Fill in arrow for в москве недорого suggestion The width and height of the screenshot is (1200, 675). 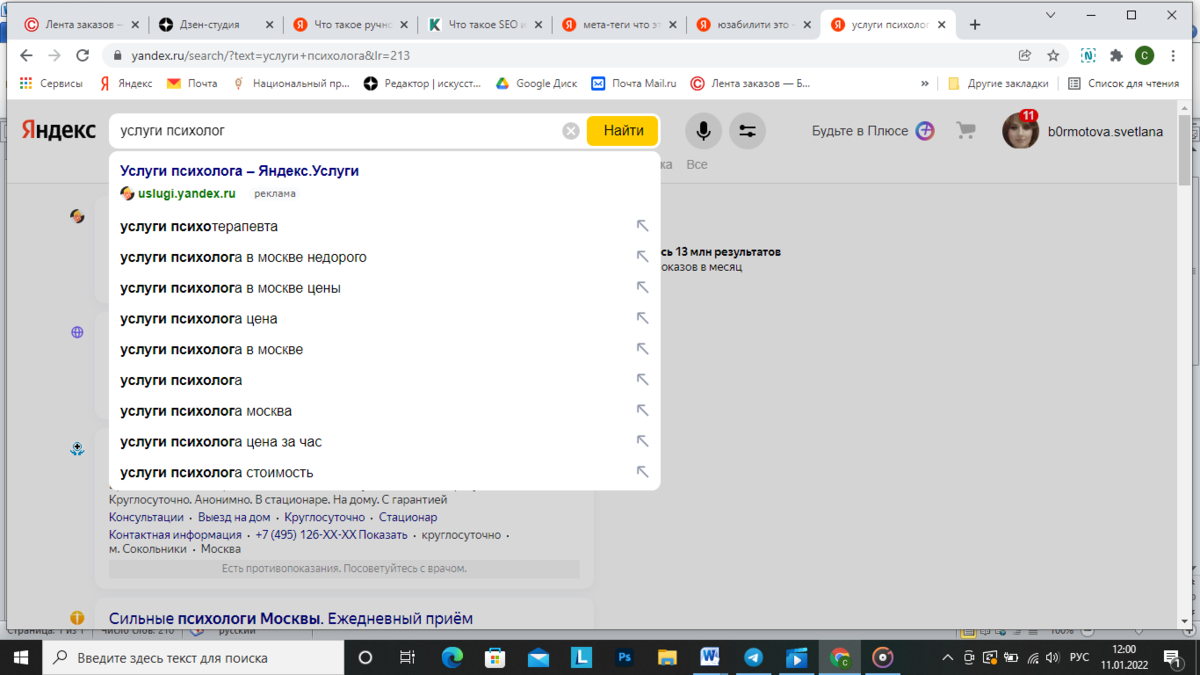[x=643, y=257]
